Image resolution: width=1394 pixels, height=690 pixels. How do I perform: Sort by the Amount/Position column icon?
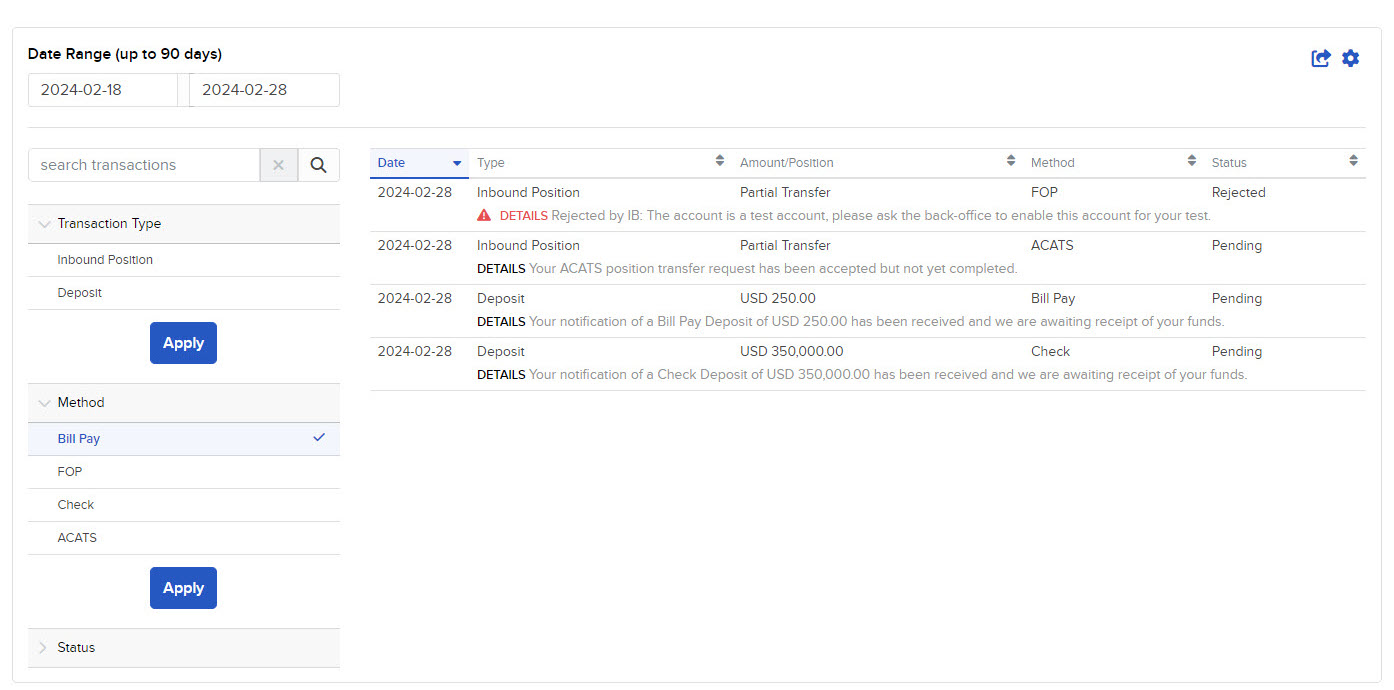click(1010, 161)
